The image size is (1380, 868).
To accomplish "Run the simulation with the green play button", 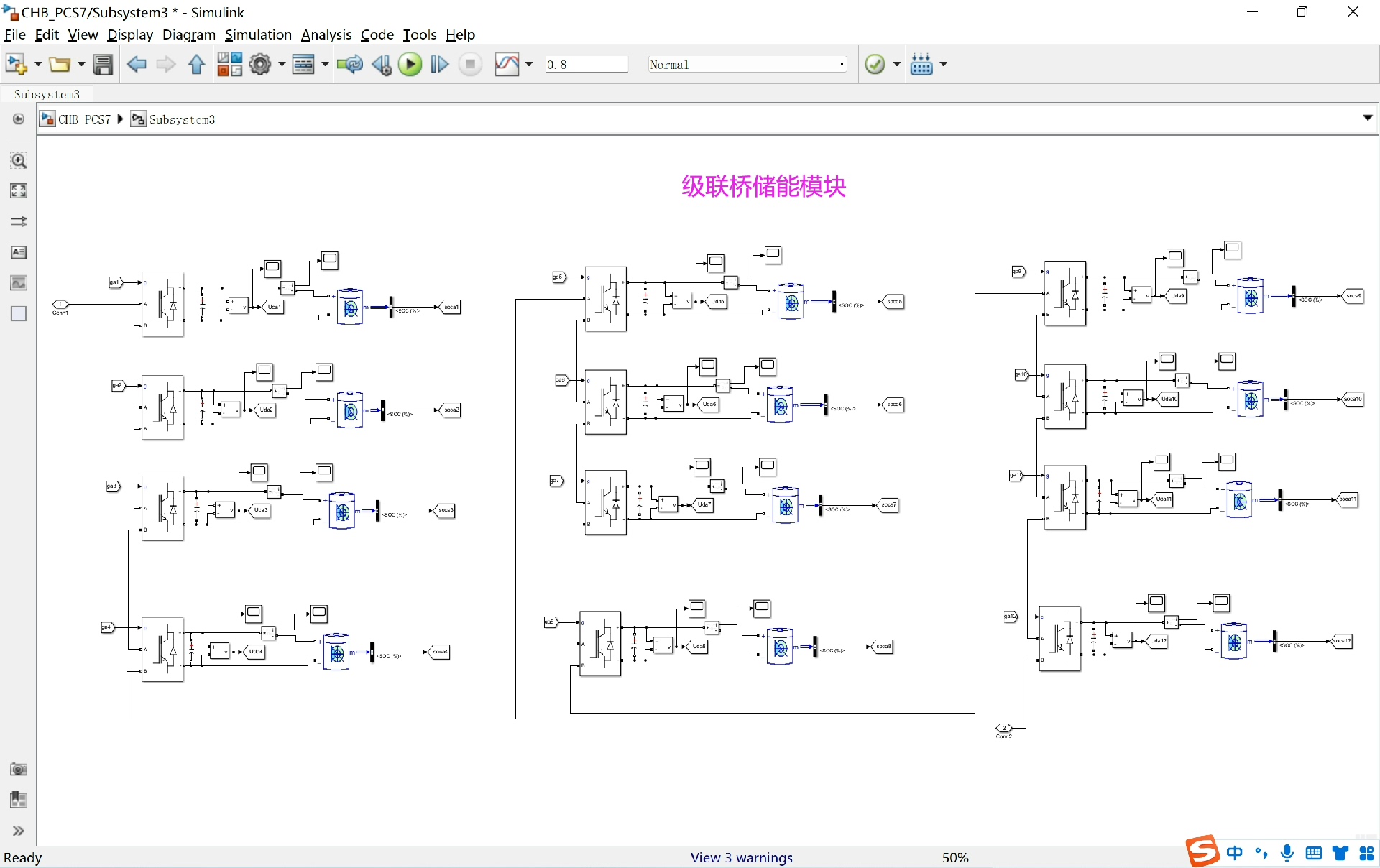I will (x=410, y=65).
